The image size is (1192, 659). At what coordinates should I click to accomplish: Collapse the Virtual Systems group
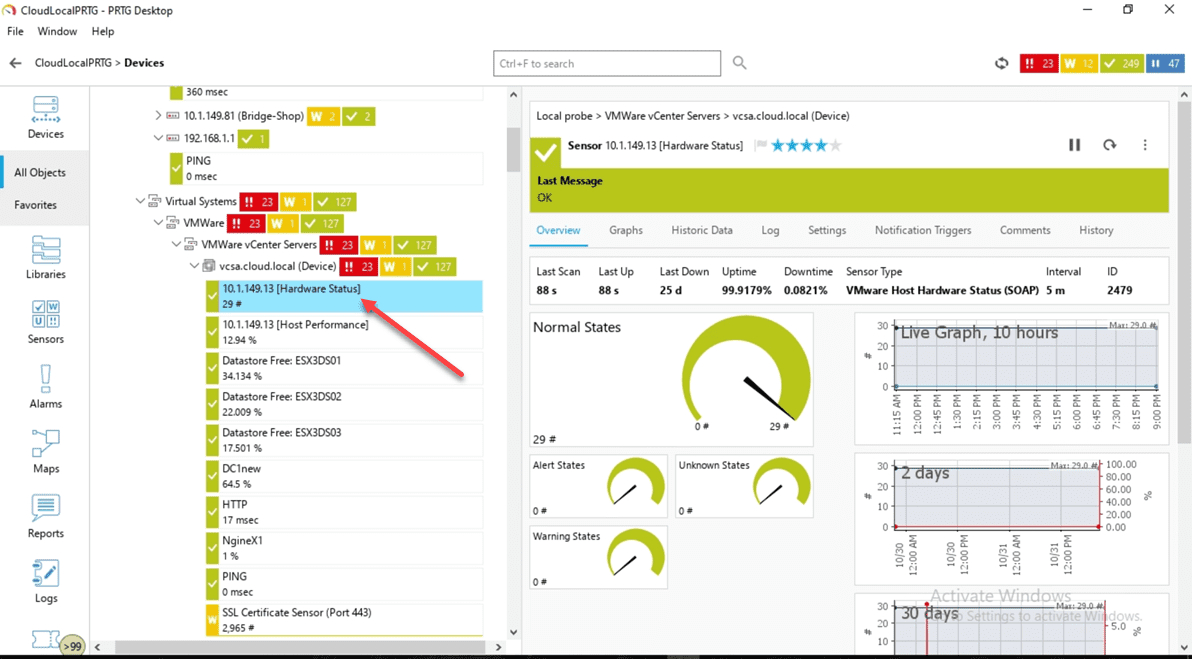[x=140, y=201]
